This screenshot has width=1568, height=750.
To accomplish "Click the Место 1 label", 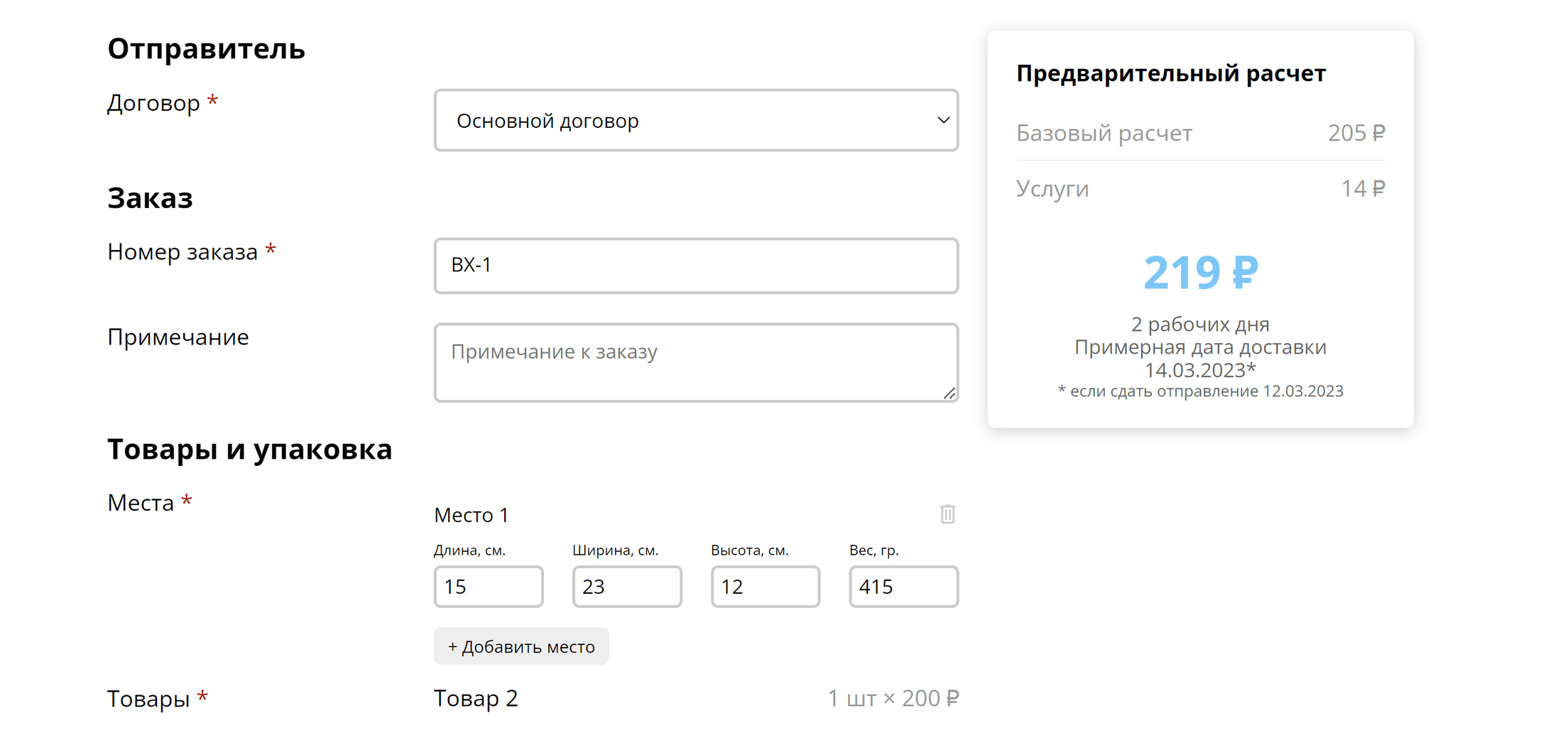I will (472, 515).
